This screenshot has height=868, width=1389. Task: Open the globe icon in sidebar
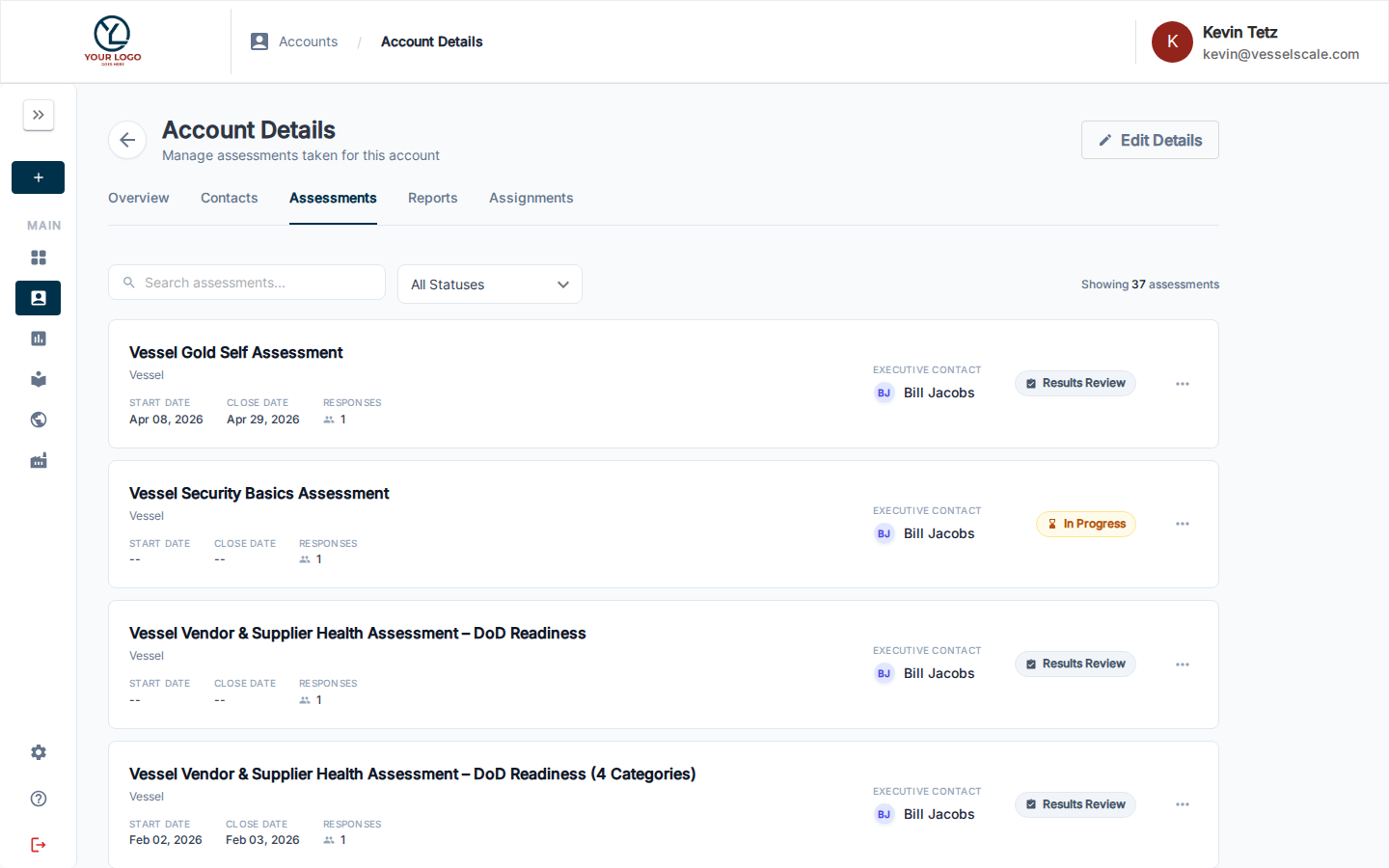[x=39, y=420]
